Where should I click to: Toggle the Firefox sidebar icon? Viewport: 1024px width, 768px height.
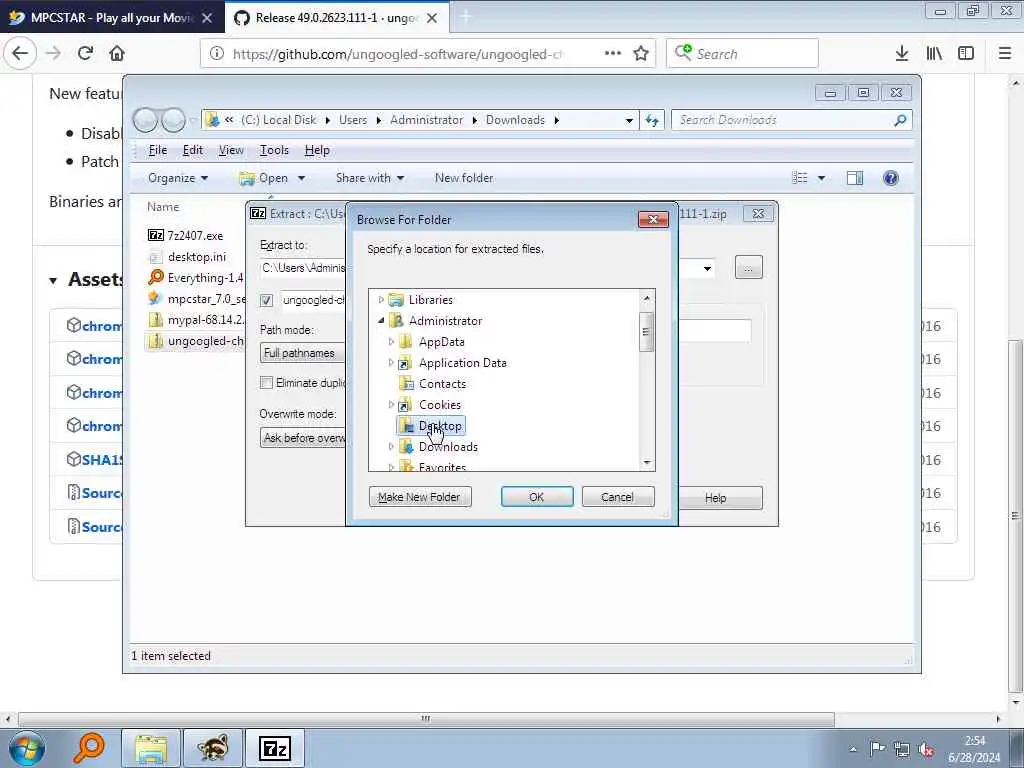tap(966, 54)
